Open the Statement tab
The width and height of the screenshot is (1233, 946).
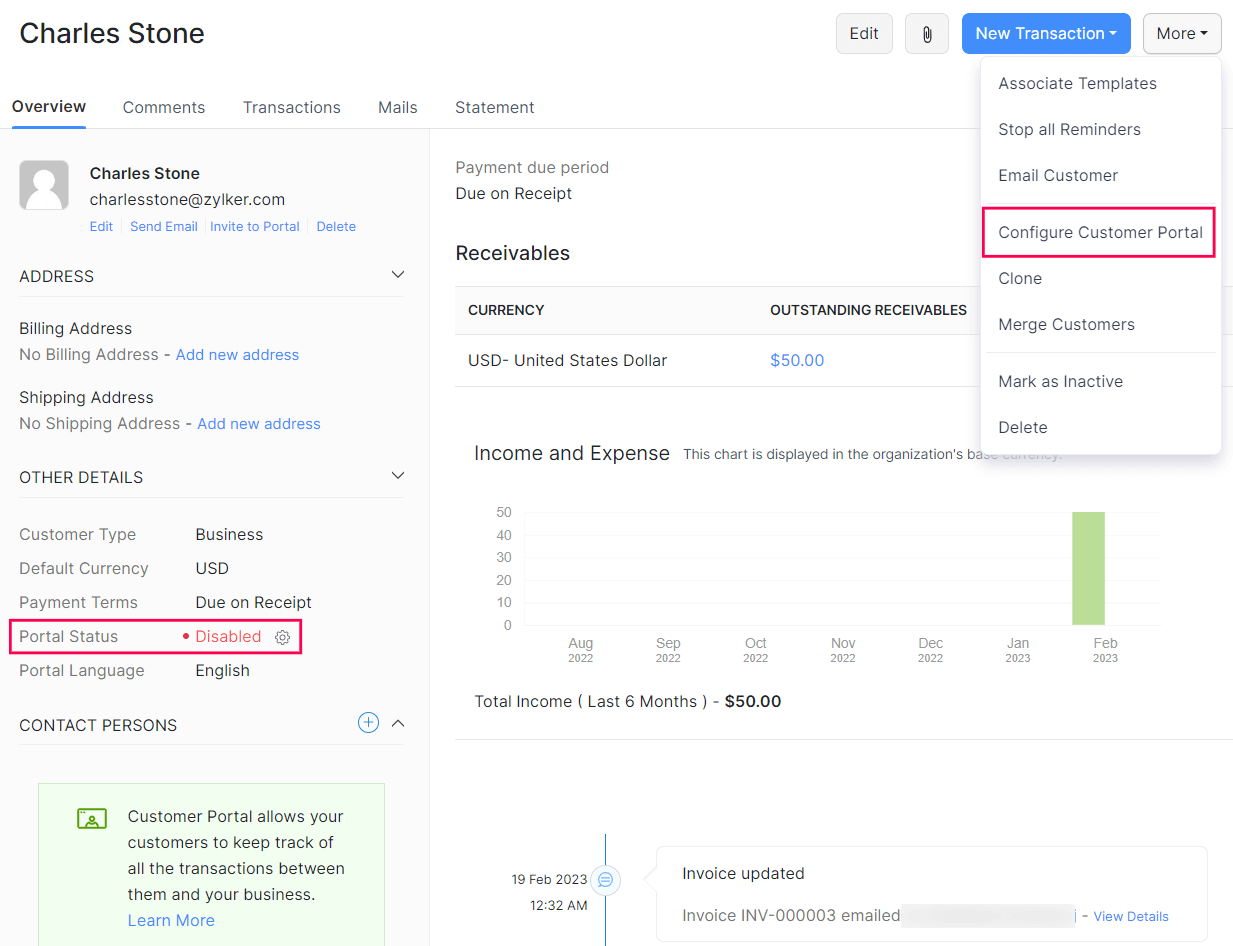point(494,107)
